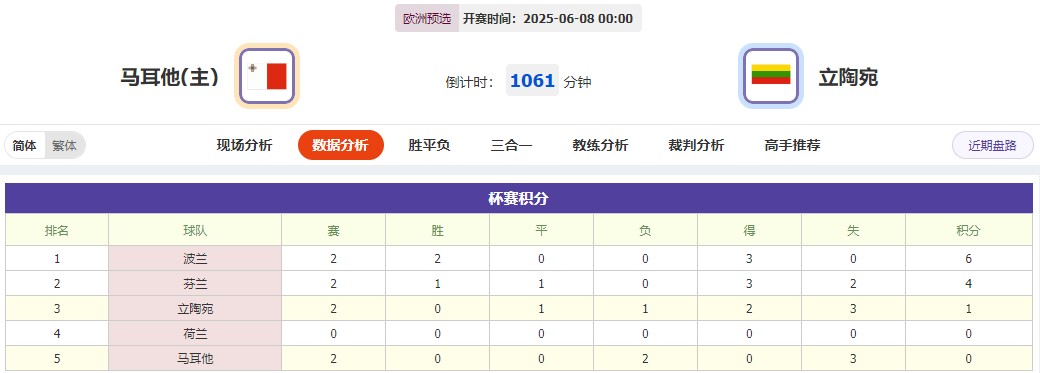Viewport: 1040px width, 373px height.
Task: Open the 高手推荐 tab
Action: 793,145
